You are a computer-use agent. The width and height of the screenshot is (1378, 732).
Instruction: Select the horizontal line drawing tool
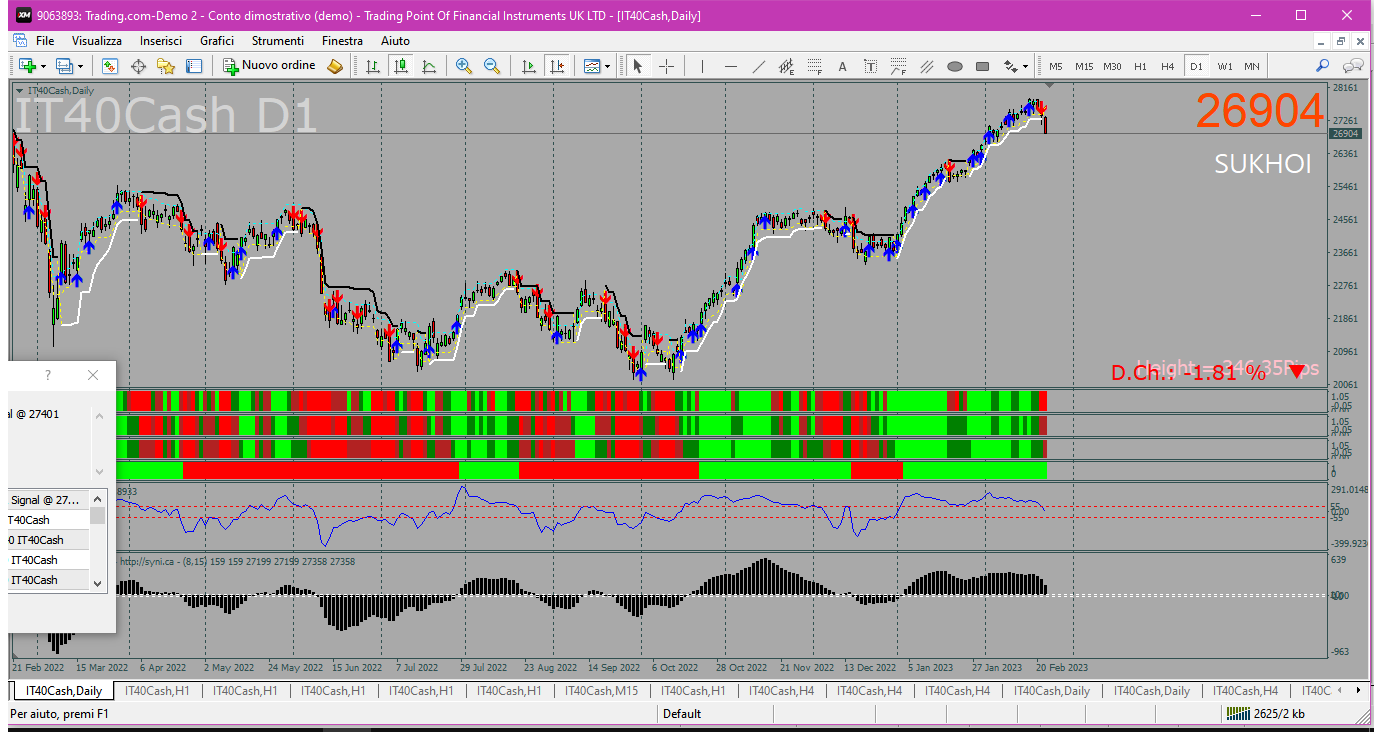tap(731, 66)
